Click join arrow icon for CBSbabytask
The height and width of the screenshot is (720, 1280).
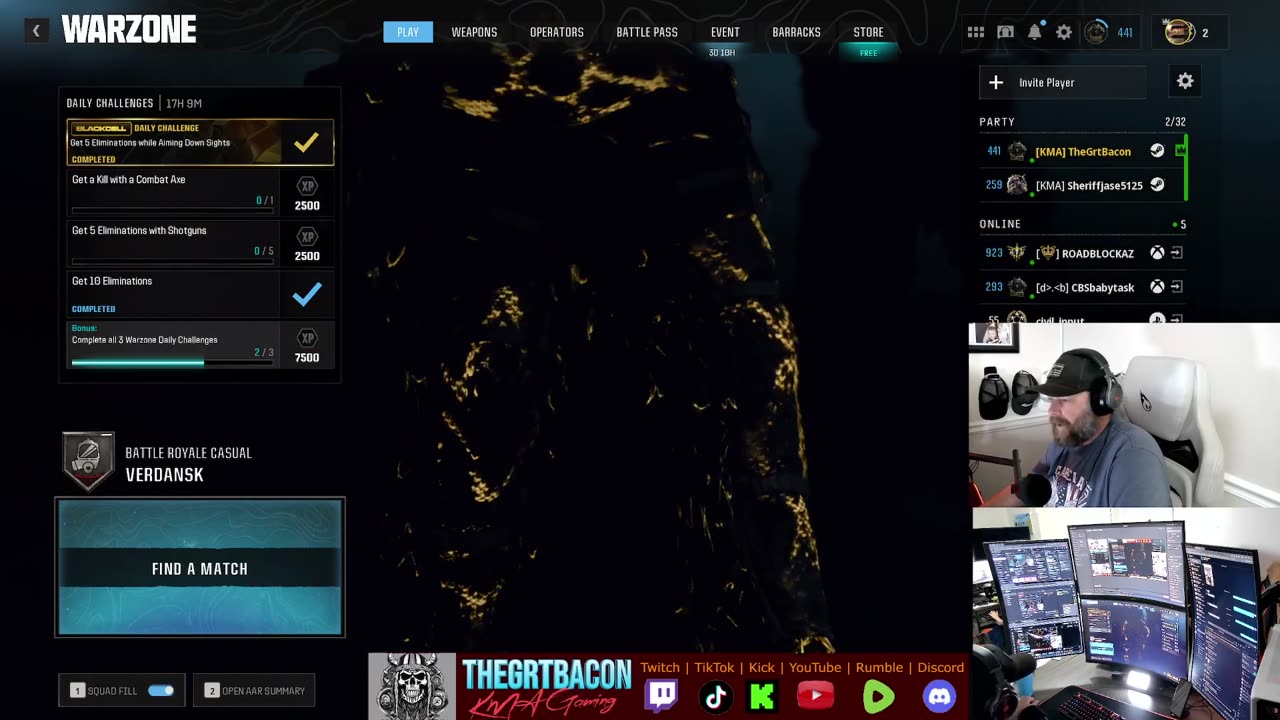point(1177,287)
